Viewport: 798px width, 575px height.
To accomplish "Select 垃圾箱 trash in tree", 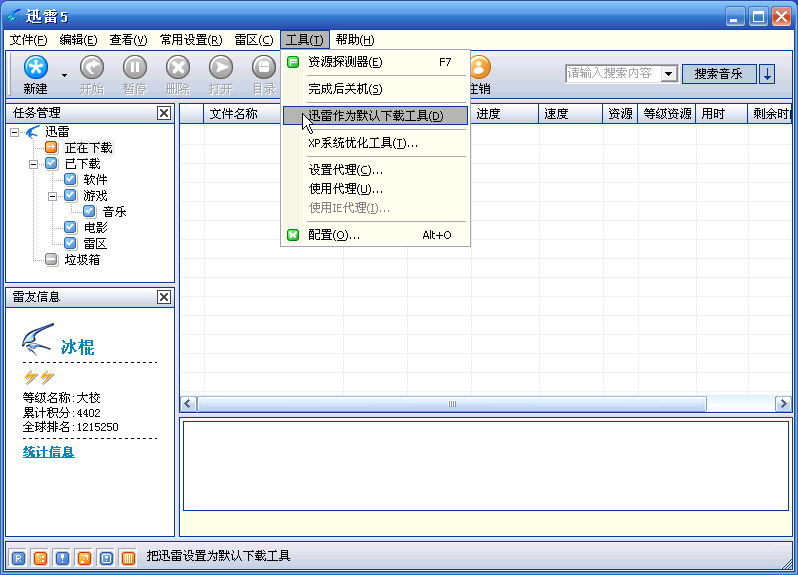I will 82,260.
